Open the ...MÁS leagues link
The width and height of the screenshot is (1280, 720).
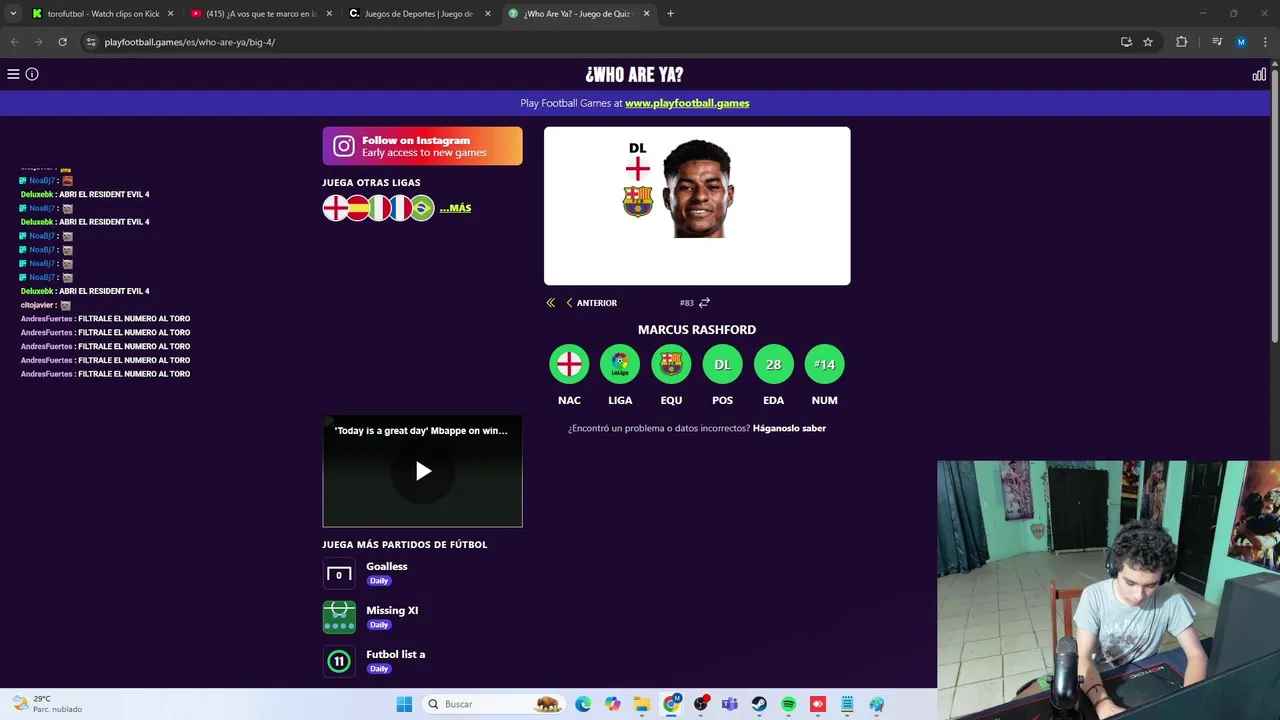pos(455,208)
